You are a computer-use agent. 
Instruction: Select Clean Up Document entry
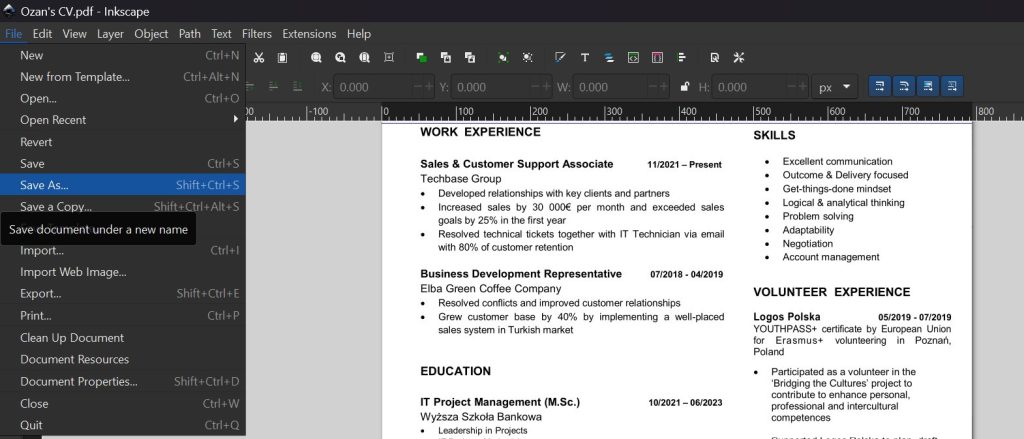coord(123,338)
